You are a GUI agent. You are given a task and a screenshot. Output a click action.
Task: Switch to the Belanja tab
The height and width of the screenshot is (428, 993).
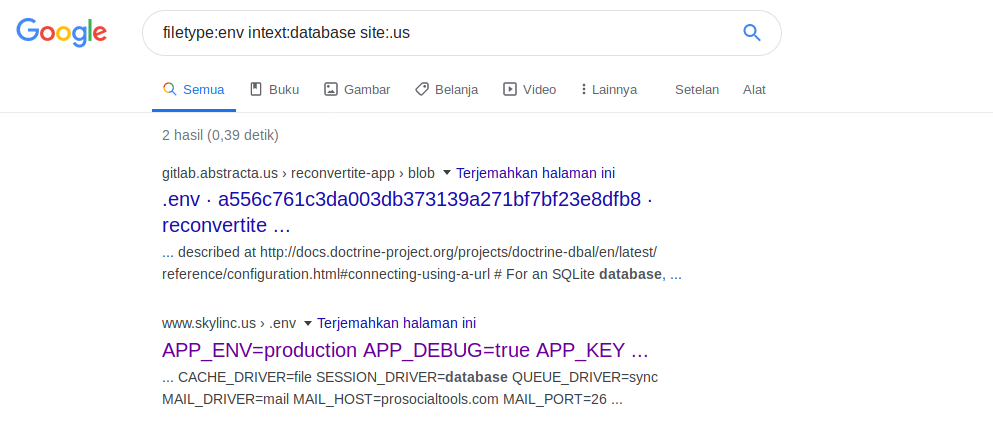(x=446, y=90)
